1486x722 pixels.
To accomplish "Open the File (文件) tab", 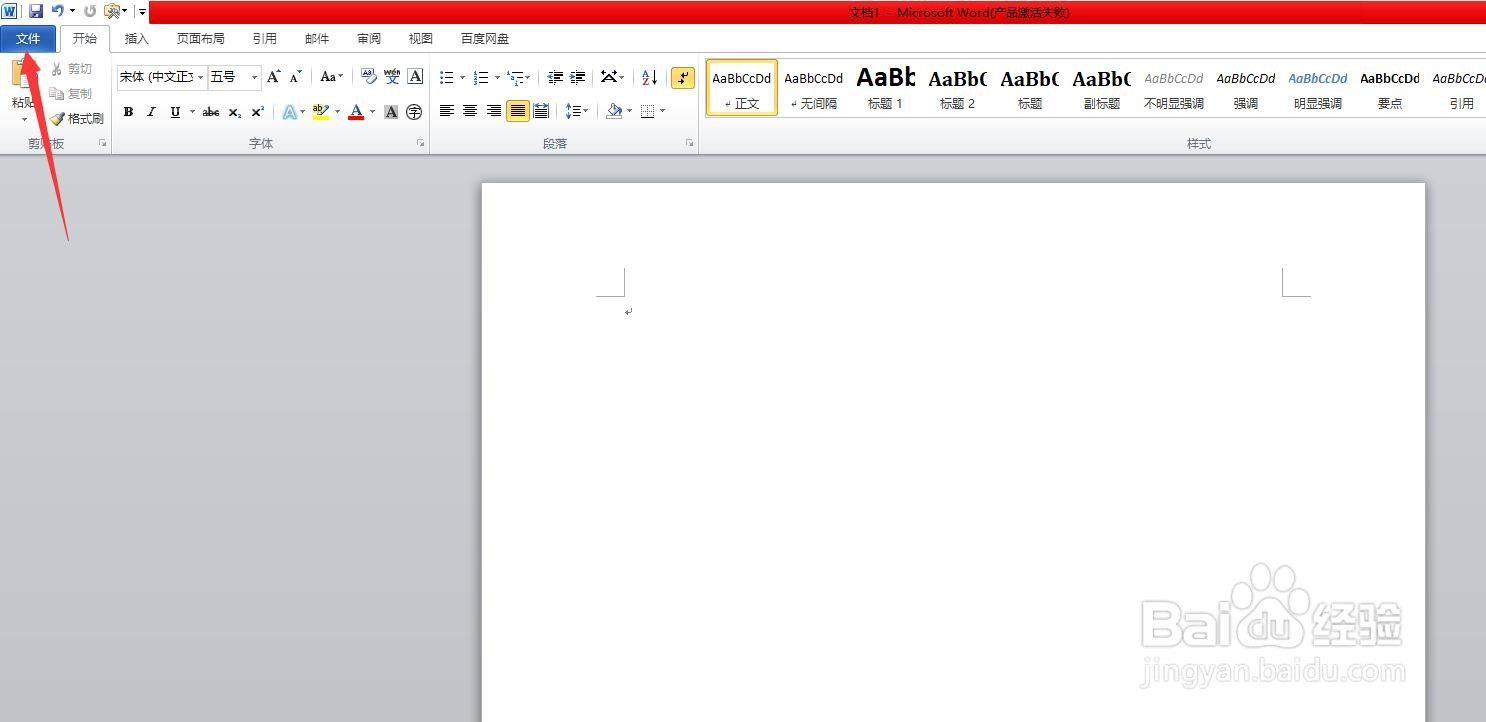I will 28,39.
